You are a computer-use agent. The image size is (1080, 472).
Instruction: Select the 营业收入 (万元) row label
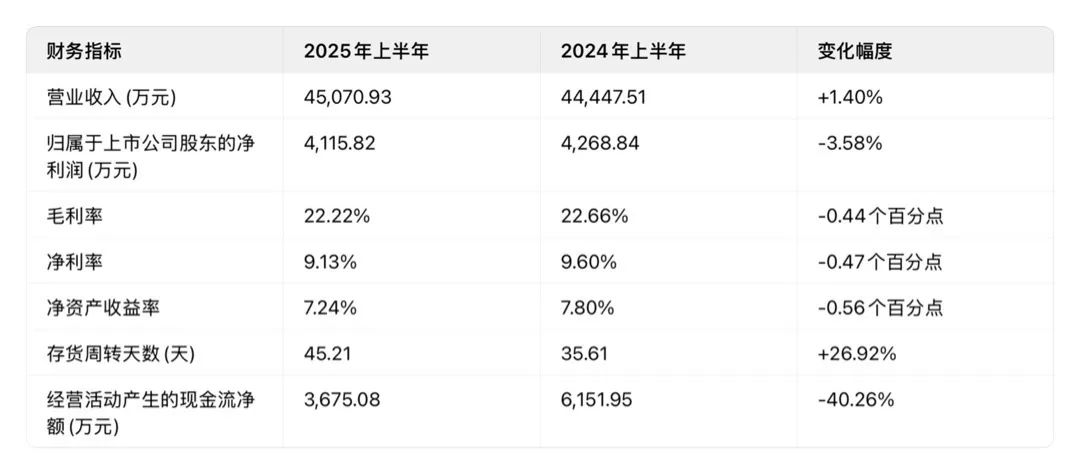coord(112,98)
